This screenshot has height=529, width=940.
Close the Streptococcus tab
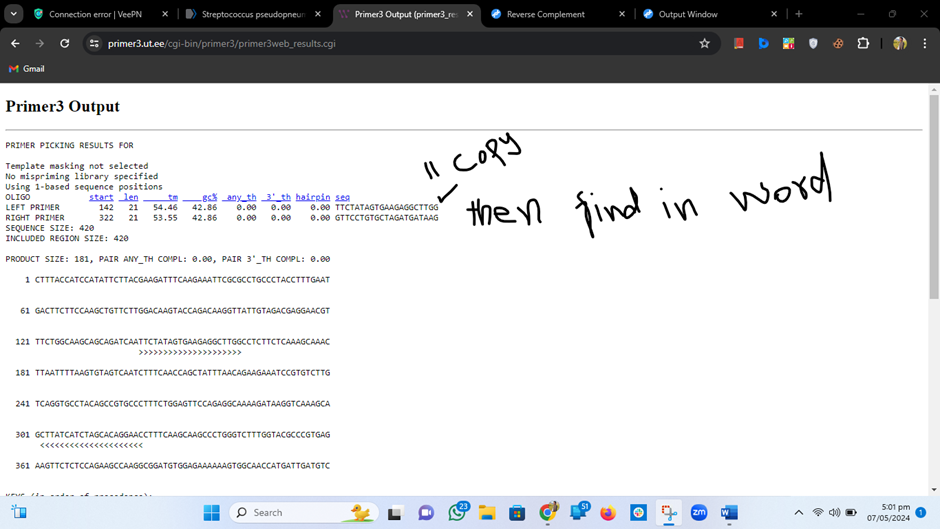318,14
